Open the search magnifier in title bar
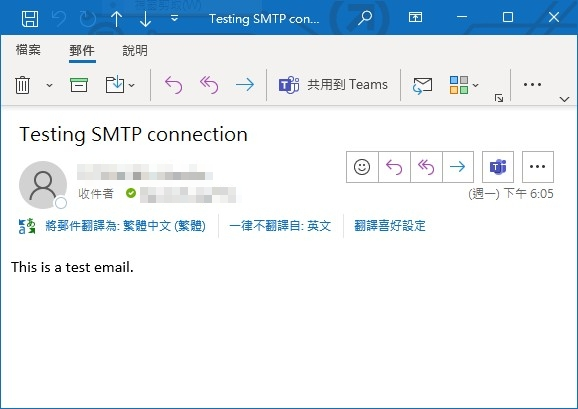The image size is (578, 409). point(365,17)
